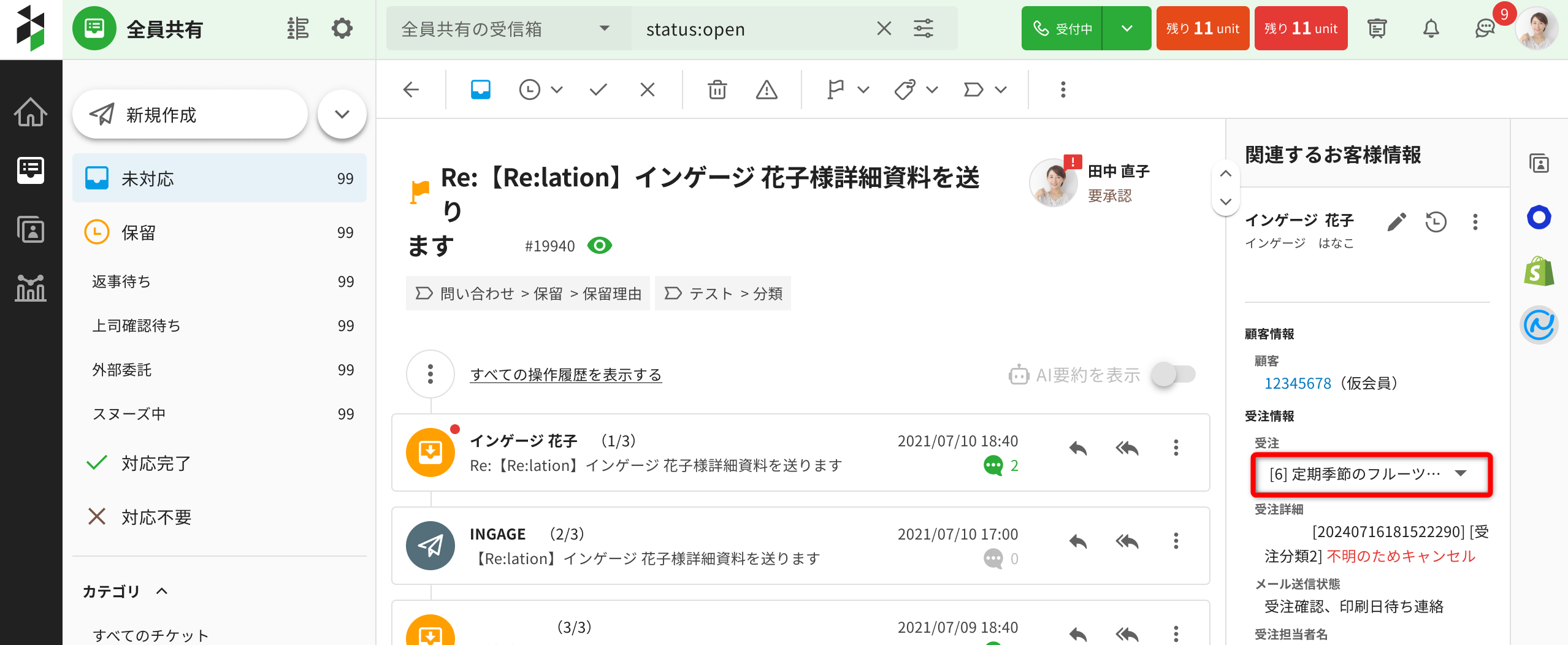This screenshot has height=645, width=1568.
Task: Toggle the green eye watch icon
Action: (x=599, y=246)
